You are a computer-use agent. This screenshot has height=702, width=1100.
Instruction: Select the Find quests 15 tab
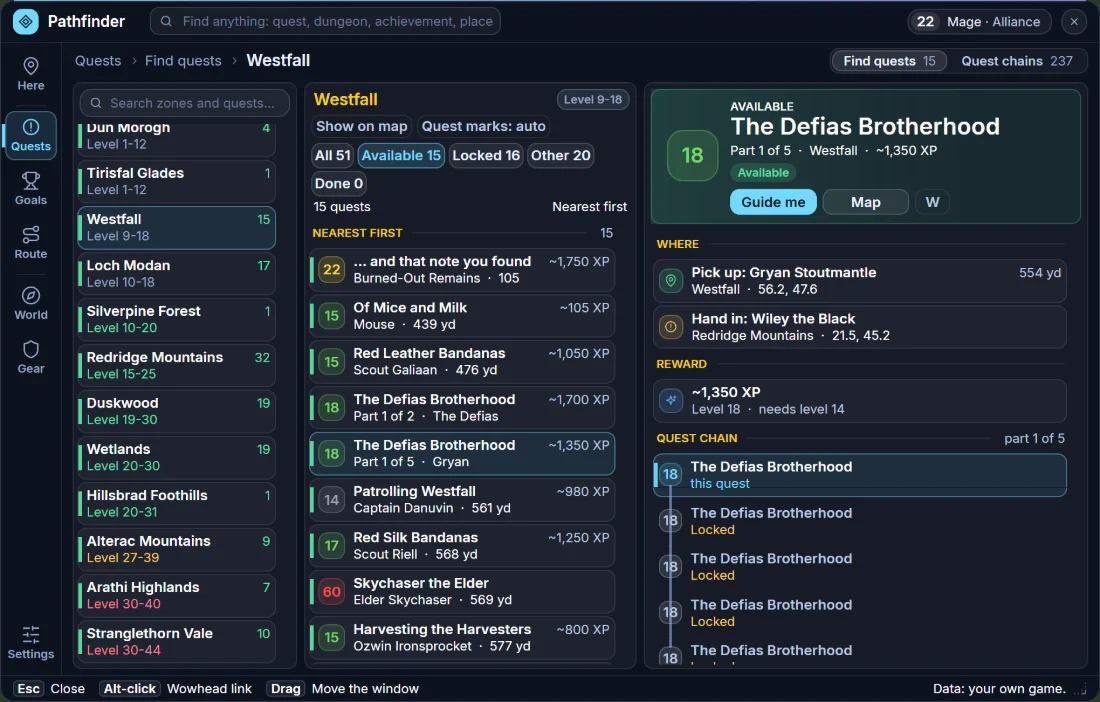[x=889, y=61]
